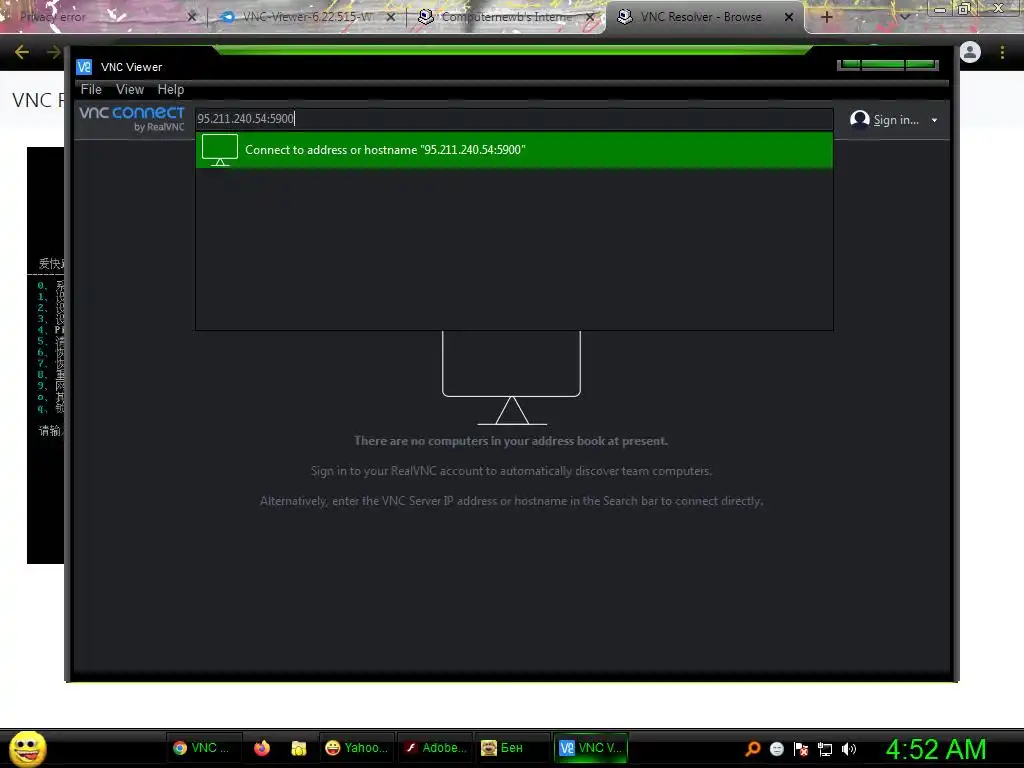Switch to the Yahoo taskbar item
This screenshot has height=768, width=1024.
coord(357,748)
